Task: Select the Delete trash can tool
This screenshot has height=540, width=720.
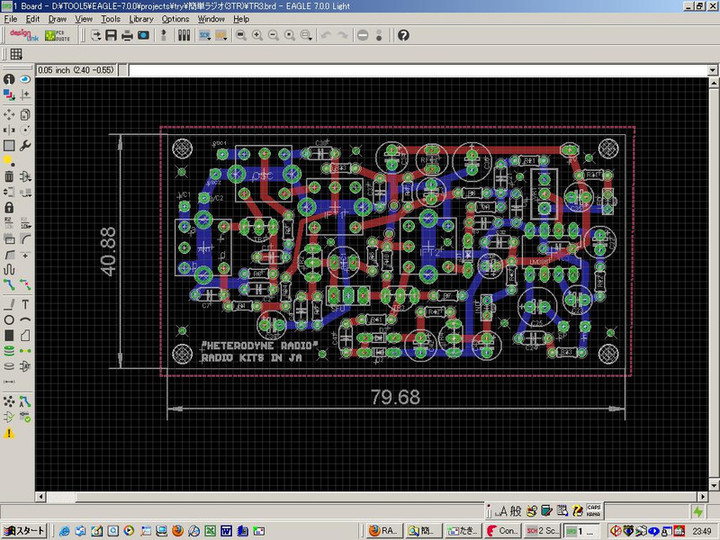Action: pos(9,176)
